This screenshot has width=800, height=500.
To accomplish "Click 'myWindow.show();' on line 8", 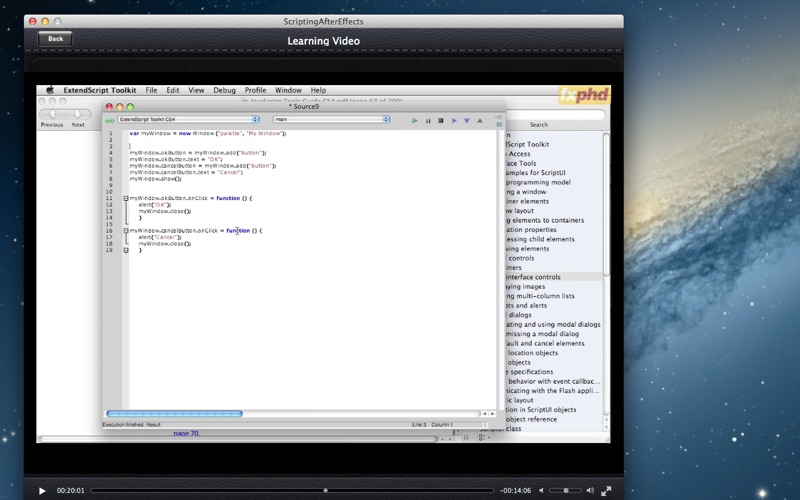I will tap(155, 179).
